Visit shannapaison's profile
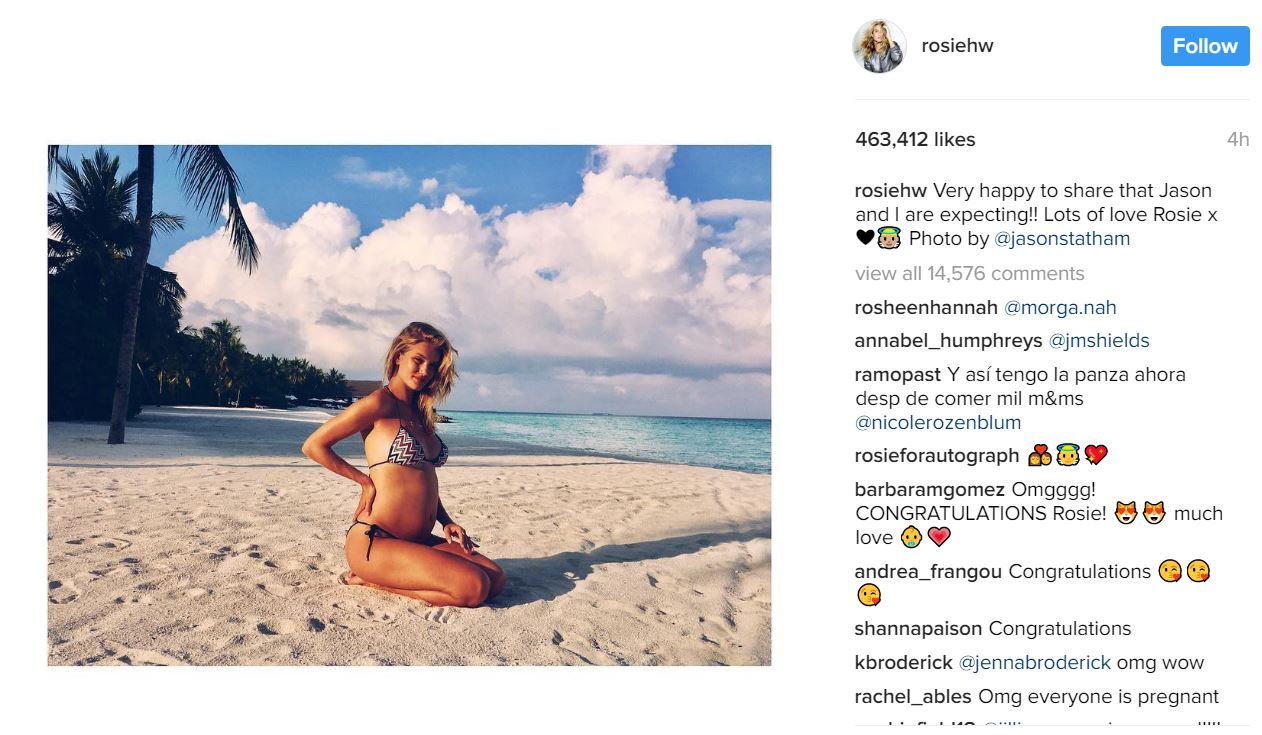 [918, 629]
